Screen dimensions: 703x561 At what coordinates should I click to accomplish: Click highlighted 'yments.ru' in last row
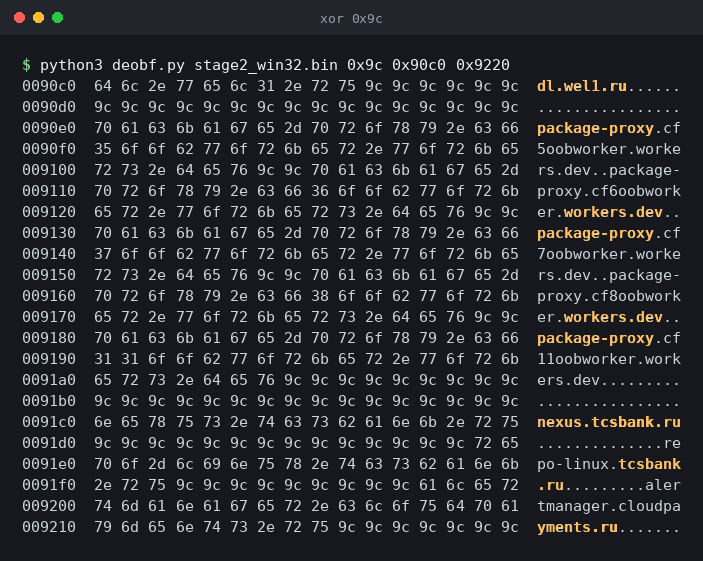(x=577, y=527)
